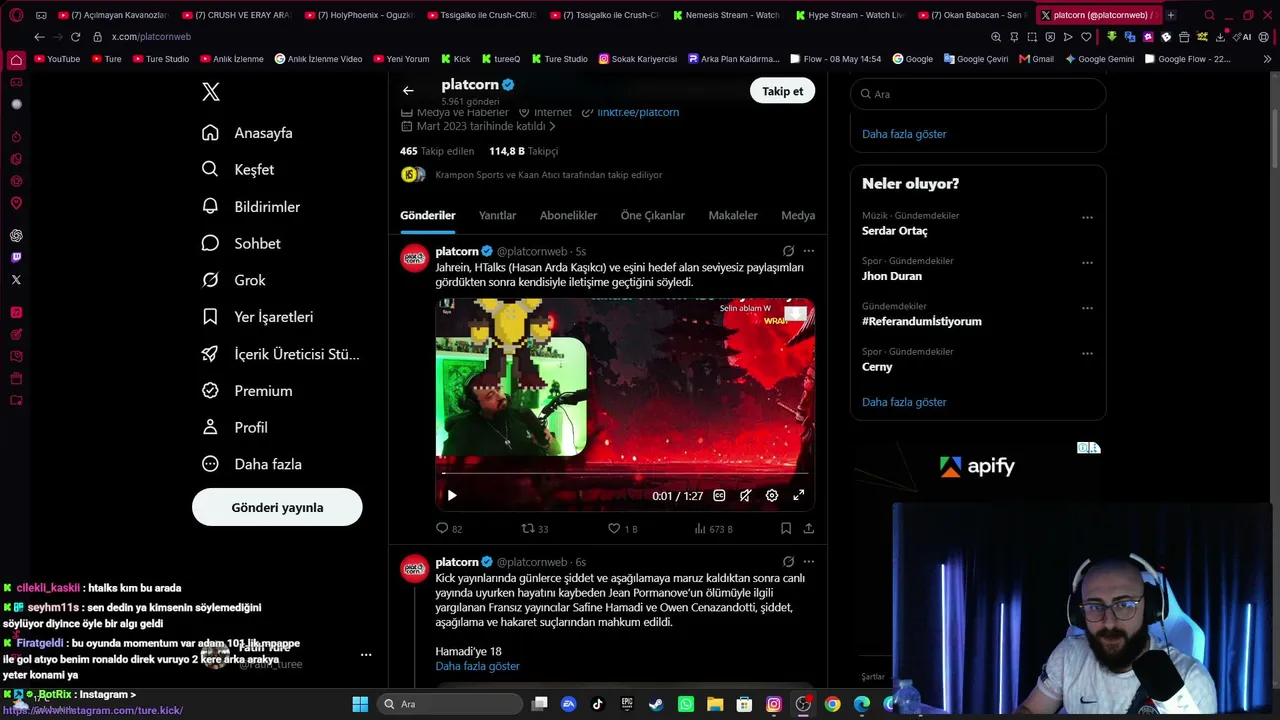Open the YouTube bookmark
Screen dimensions: 1280x720
[57, 59]
